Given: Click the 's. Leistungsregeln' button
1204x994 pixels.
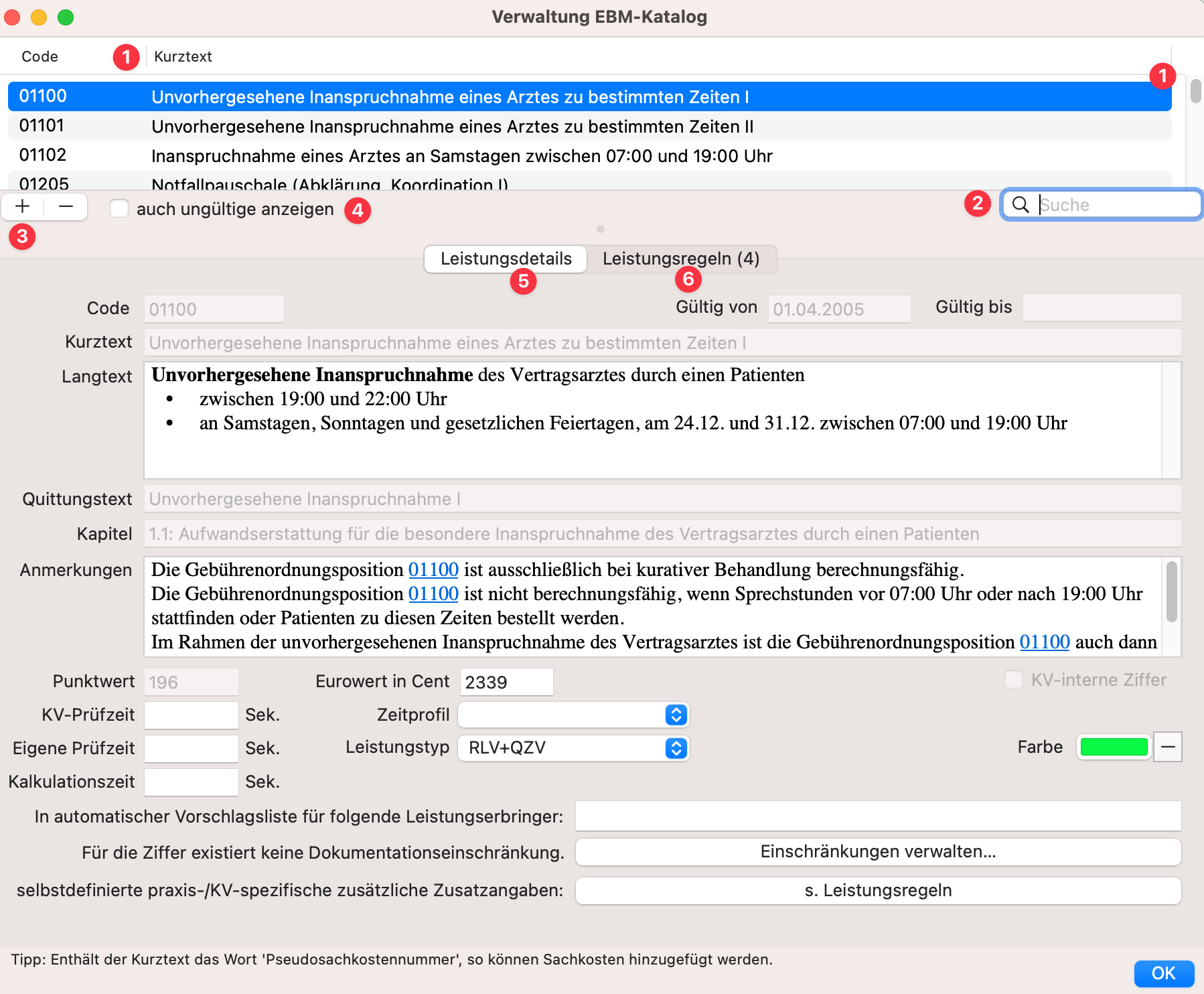Looking at the screenshot, I should pyautogui.click(x=879, y=891).
